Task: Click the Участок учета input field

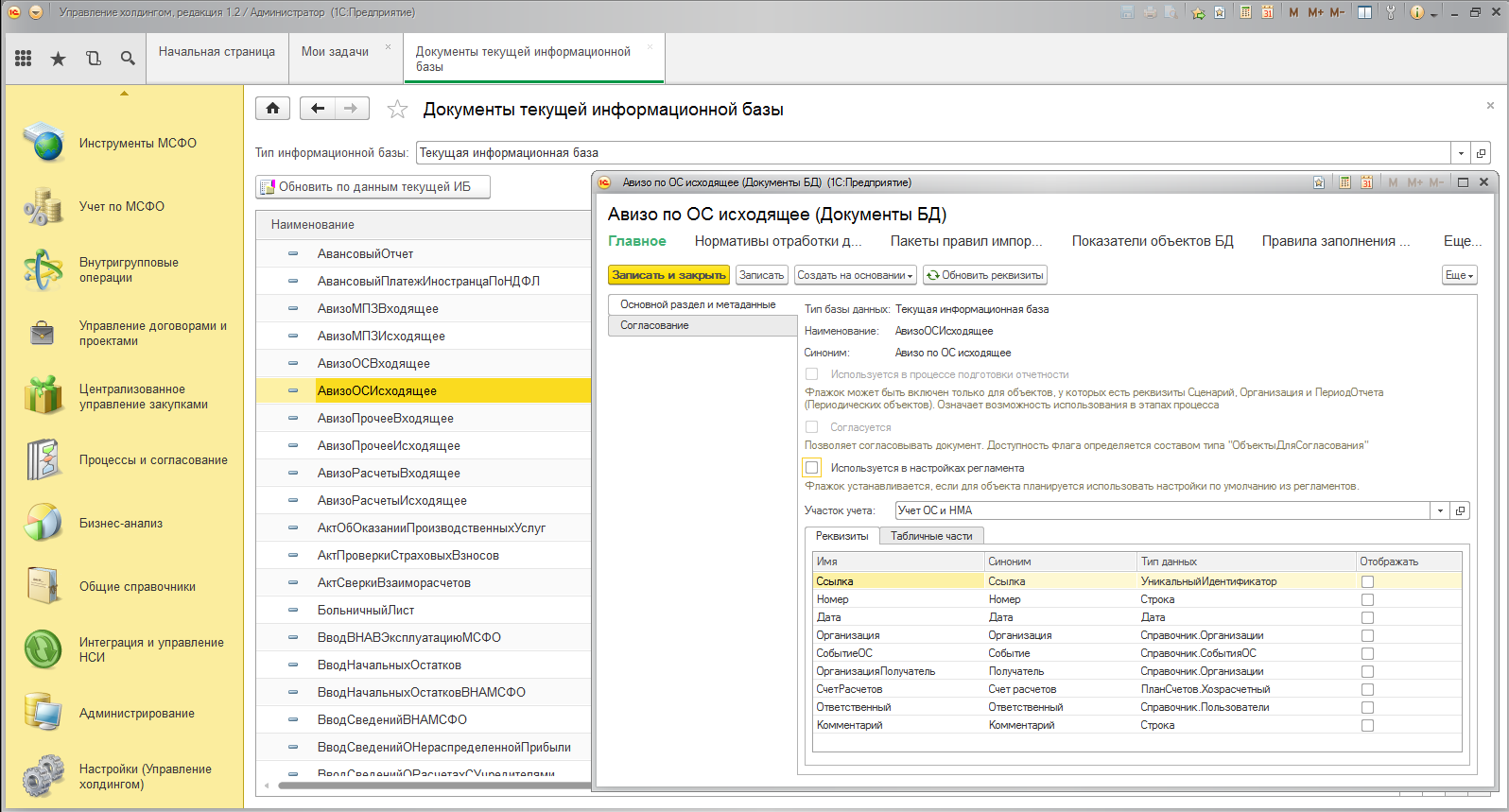Action: pos(1162,510)
